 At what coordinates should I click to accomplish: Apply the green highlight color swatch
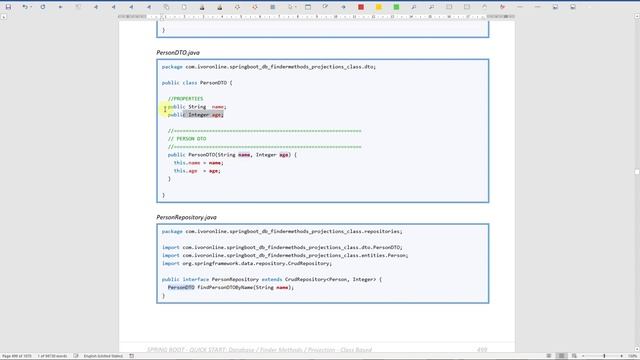[x=396, y=7]
